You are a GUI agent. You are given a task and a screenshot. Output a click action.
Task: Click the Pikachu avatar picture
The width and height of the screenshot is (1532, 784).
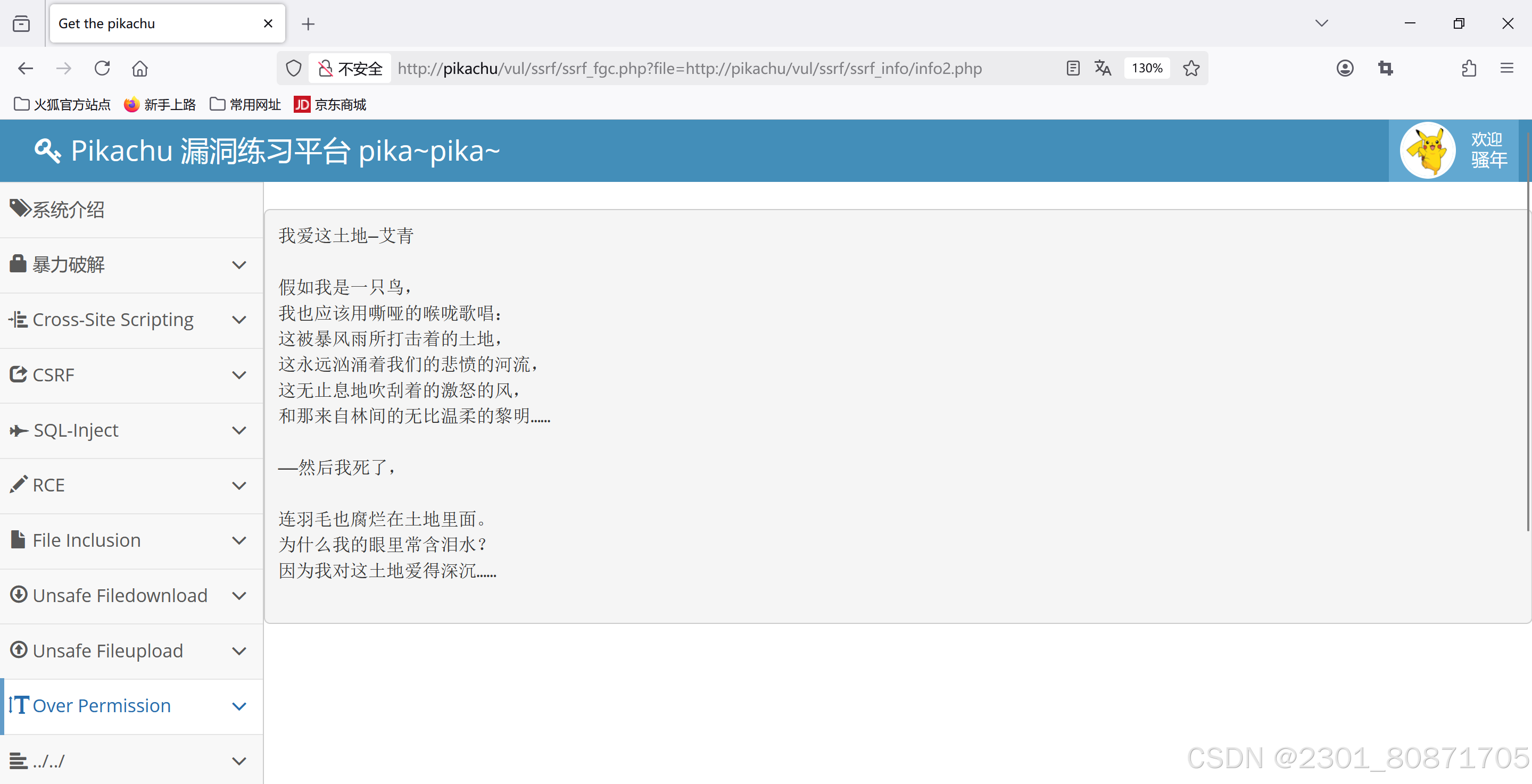click(1427, 151)
